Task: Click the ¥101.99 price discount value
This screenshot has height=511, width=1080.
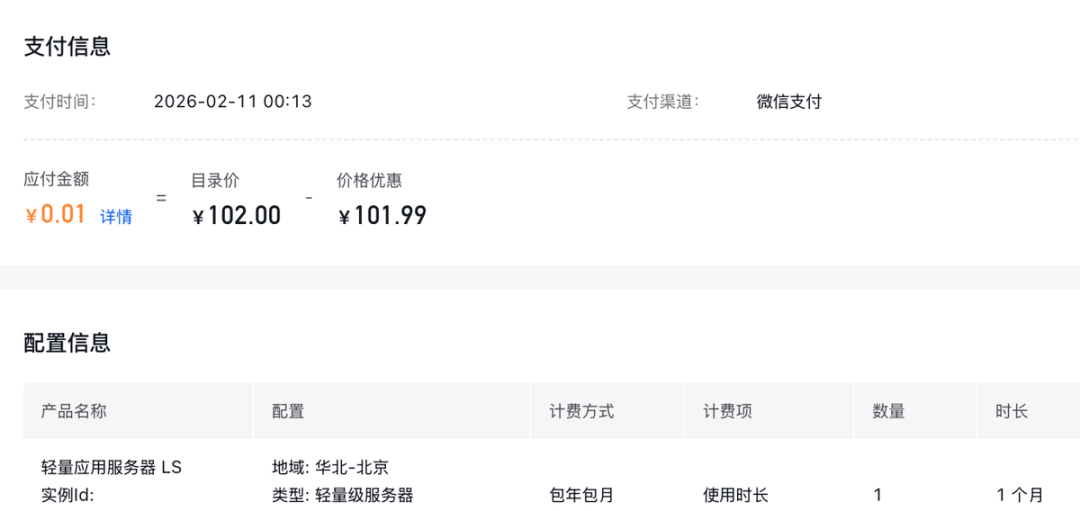Action: point(382,215)
